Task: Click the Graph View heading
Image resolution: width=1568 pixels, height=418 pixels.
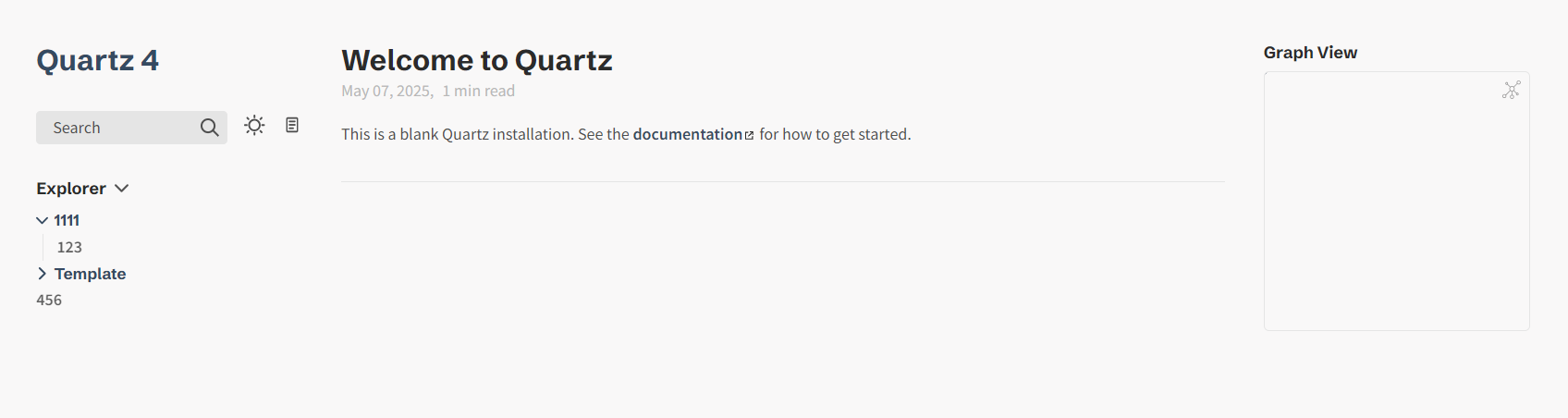Action: tap(1310, 53)
